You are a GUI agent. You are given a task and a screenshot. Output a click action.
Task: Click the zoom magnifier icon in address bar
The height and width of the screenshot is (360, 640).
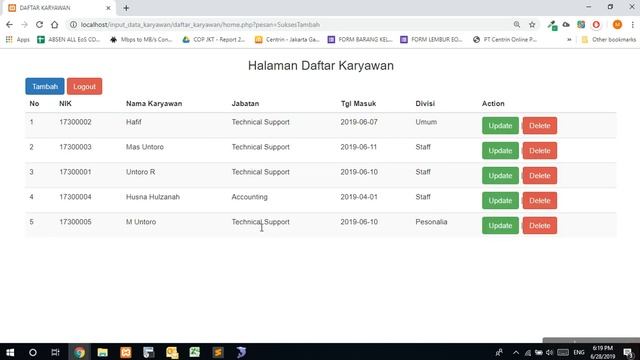pos(517,24)
